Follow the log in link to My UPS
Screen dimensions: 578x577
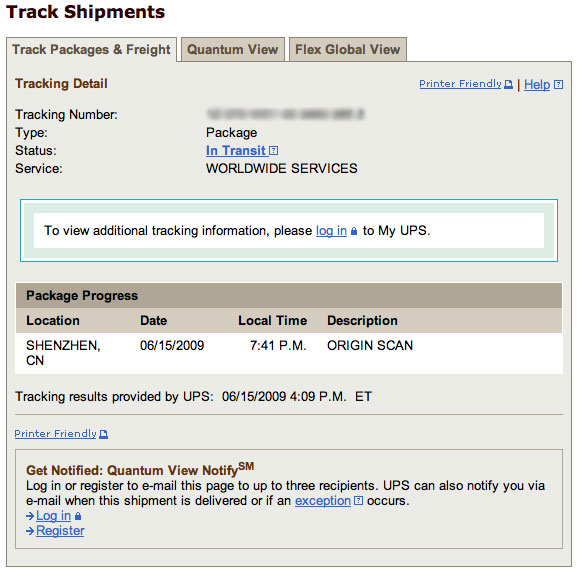331,231
